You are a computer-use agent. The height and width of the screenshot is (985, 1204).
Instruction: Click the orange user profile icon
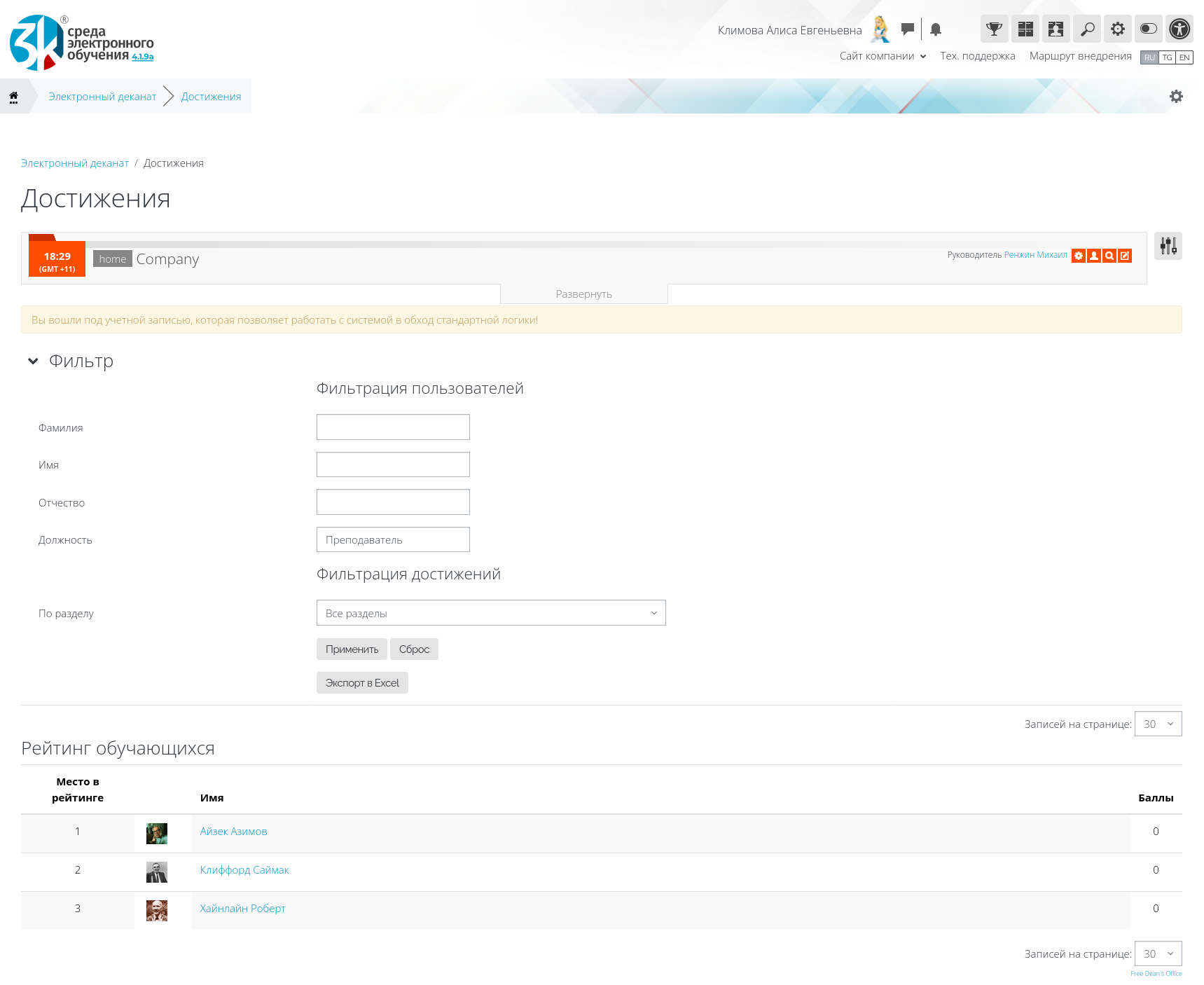point(1094,256)
